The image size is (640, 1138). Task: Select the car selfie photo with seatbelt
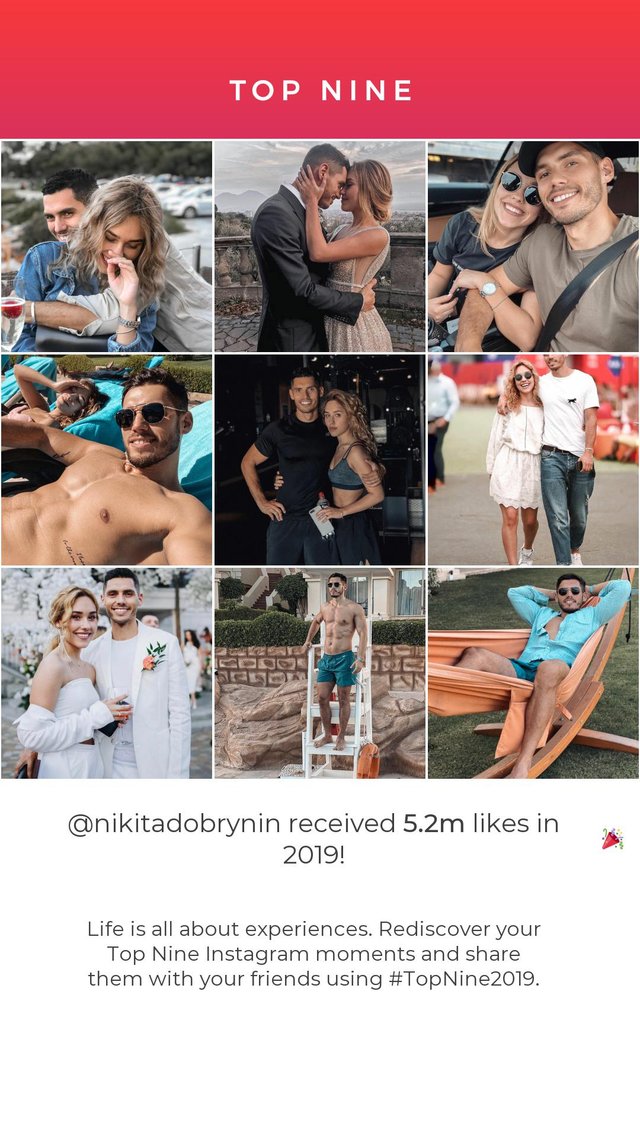click(x=533, y=246)
